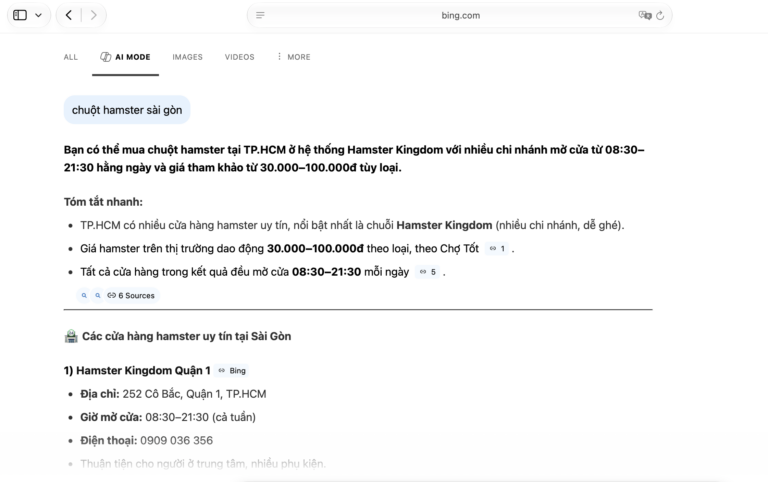The width and height of the screenshot is (768, 482).
Task: Open Bing citation beside Hamster Kingdom Quận 1
Action: pyautogui.click(x=232, y=371)
